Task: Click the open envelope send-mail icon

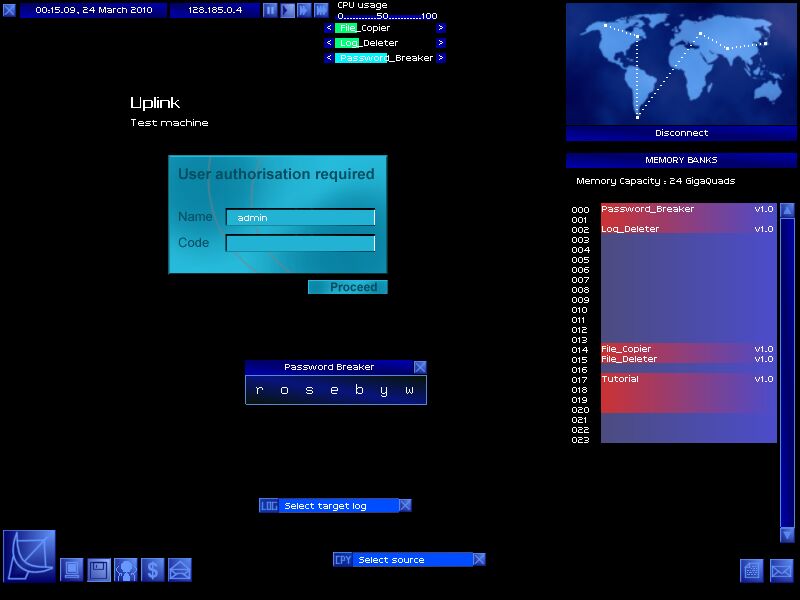Action: coord(180,569)
